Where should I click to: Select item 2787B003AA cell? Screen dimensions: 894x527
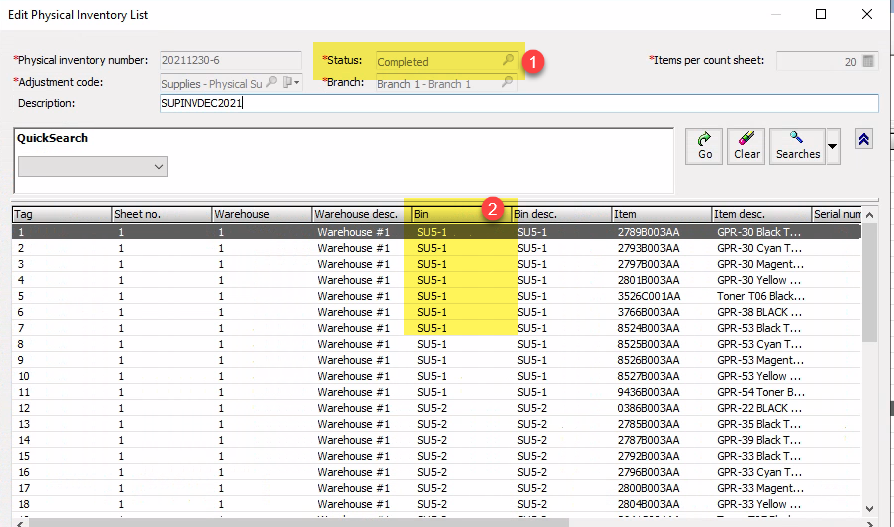click(648, 440)
